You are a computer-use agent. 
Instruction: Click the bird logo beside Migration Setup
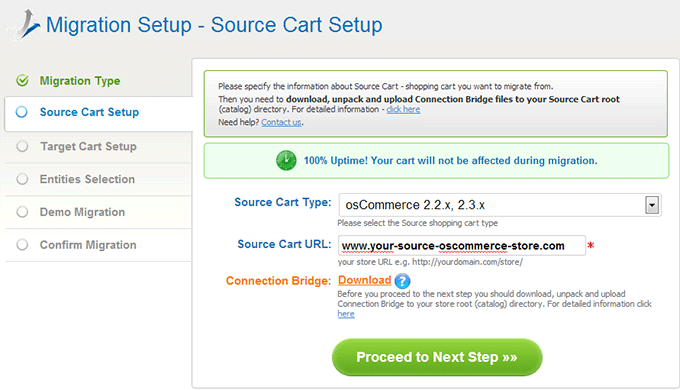[25, 25]
